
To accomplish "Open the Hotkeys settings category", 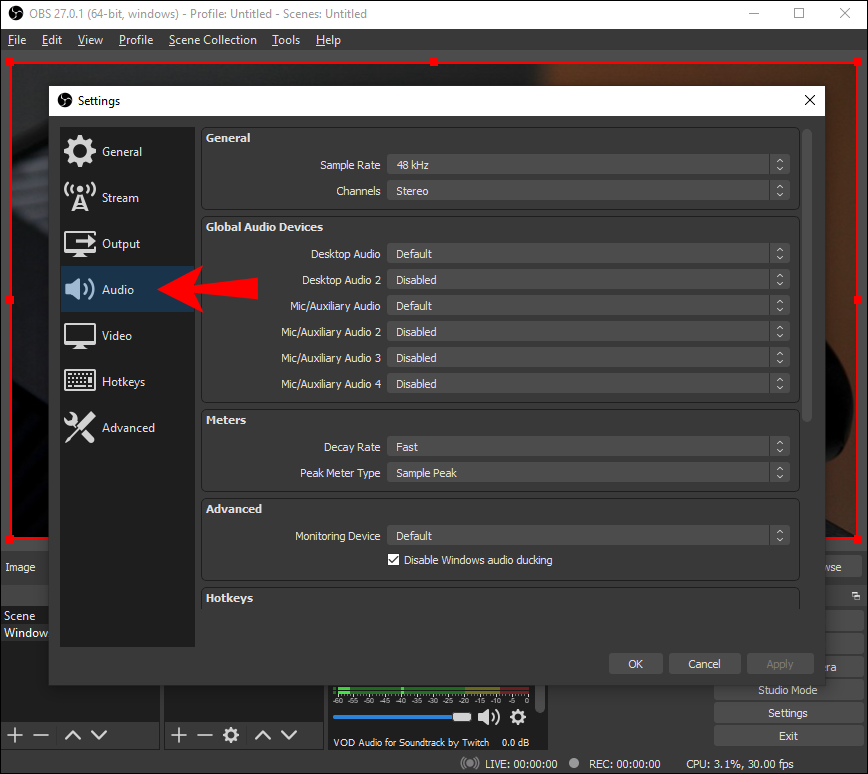I will [127, 381].
